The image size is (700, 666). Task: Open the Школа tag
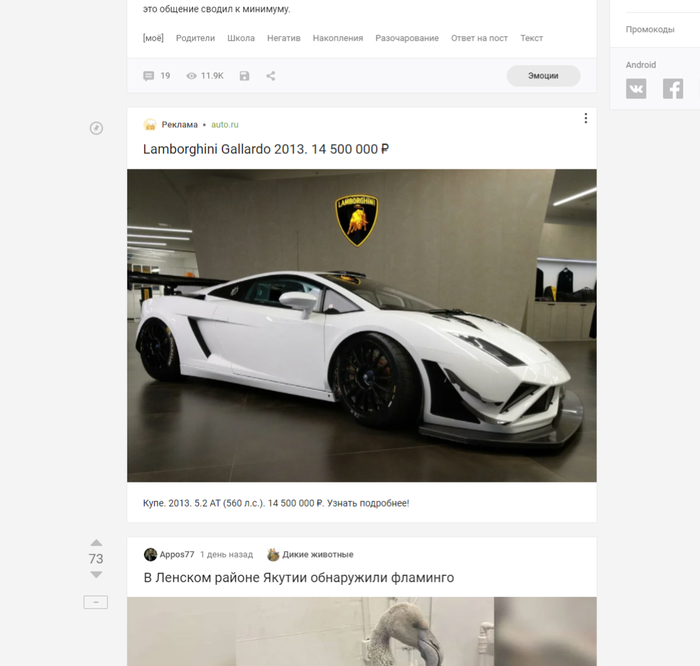241,38
